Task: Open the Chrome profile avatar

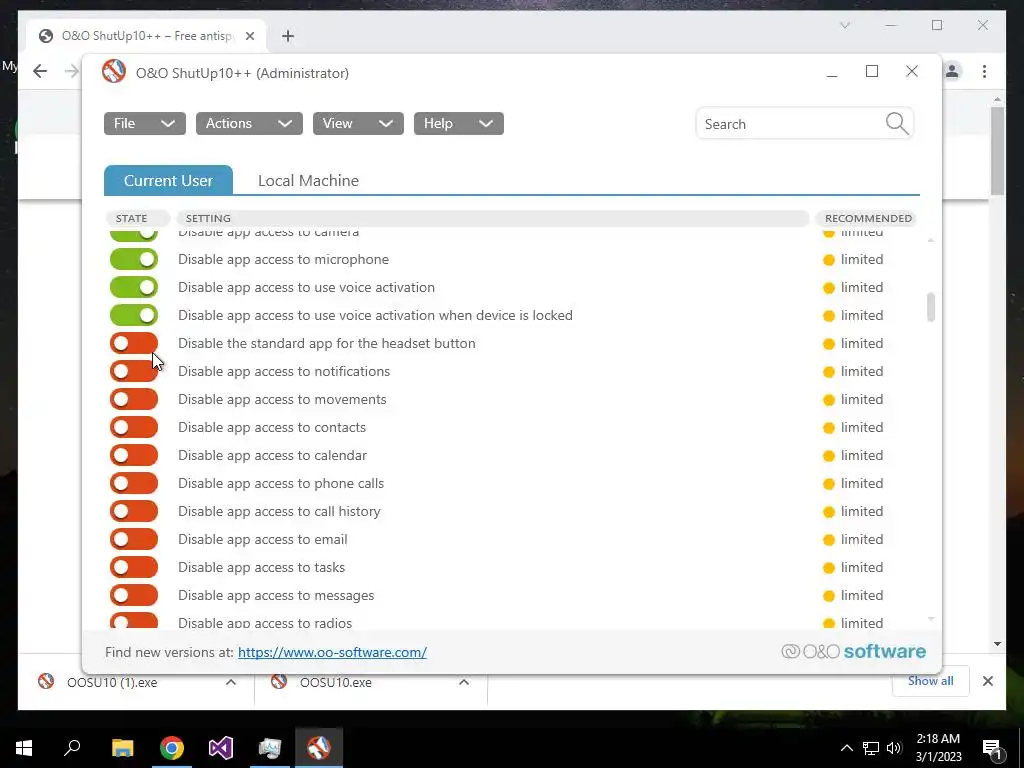Action: (x=952, y=71)
